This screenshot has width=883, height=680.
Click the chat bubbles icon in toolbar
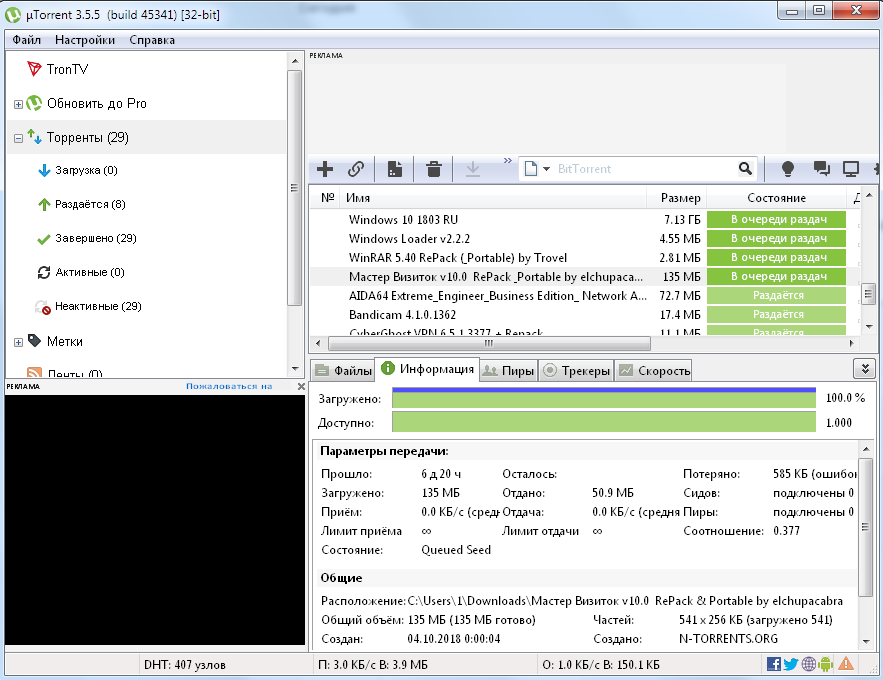coord(822,168)
